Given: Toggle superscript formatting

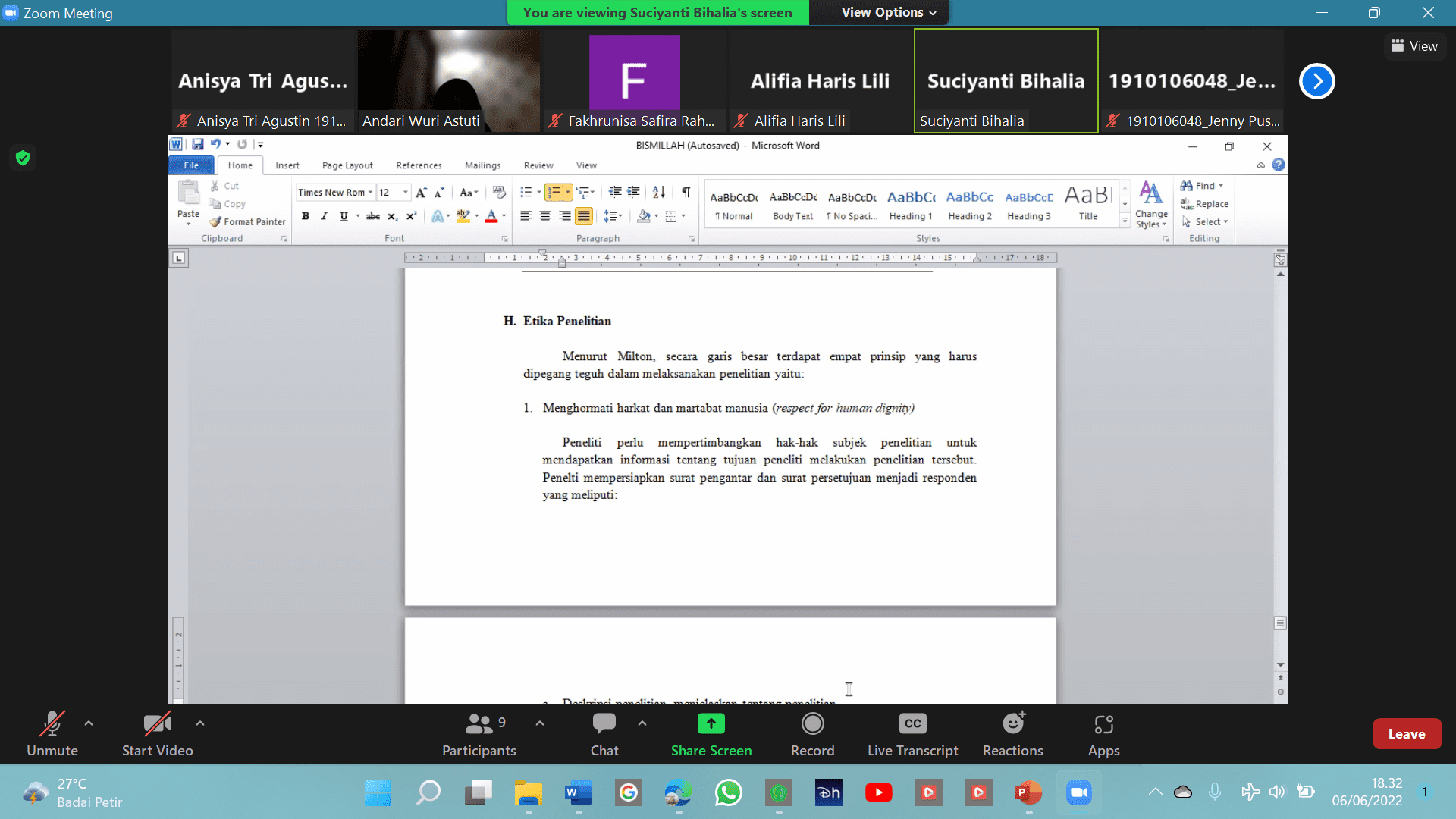Looking at the screenshot, I should [411, 216].
